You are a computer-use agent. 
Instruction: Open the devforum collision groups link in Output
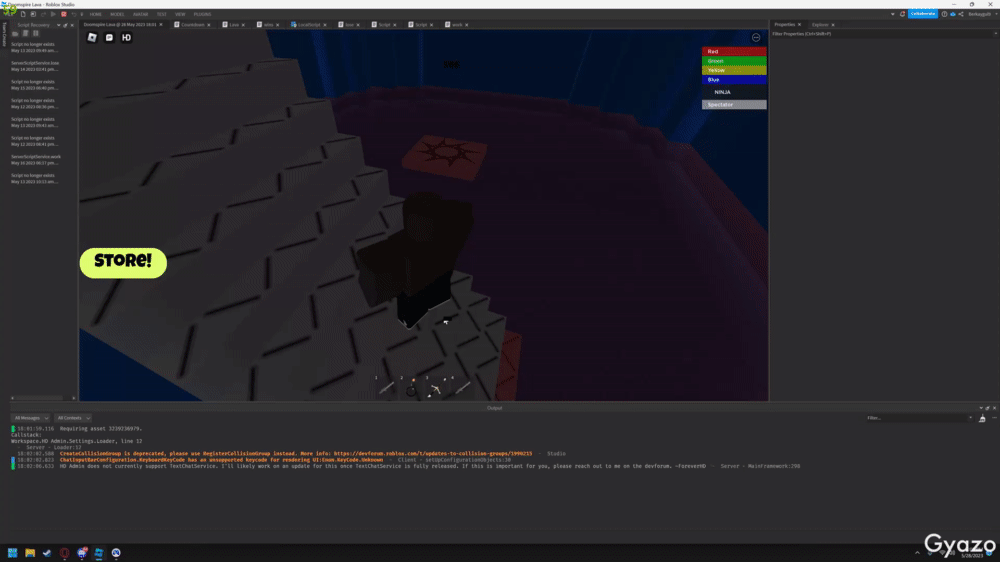(x=432, y=454)
